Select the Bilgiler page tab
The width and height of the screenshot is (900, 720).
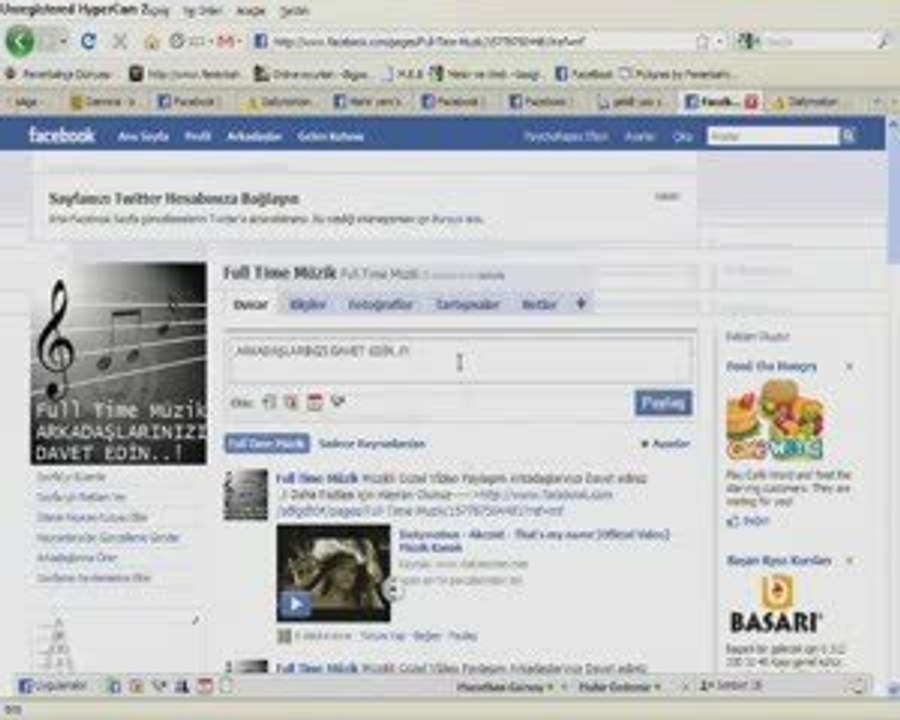point(308,304)
